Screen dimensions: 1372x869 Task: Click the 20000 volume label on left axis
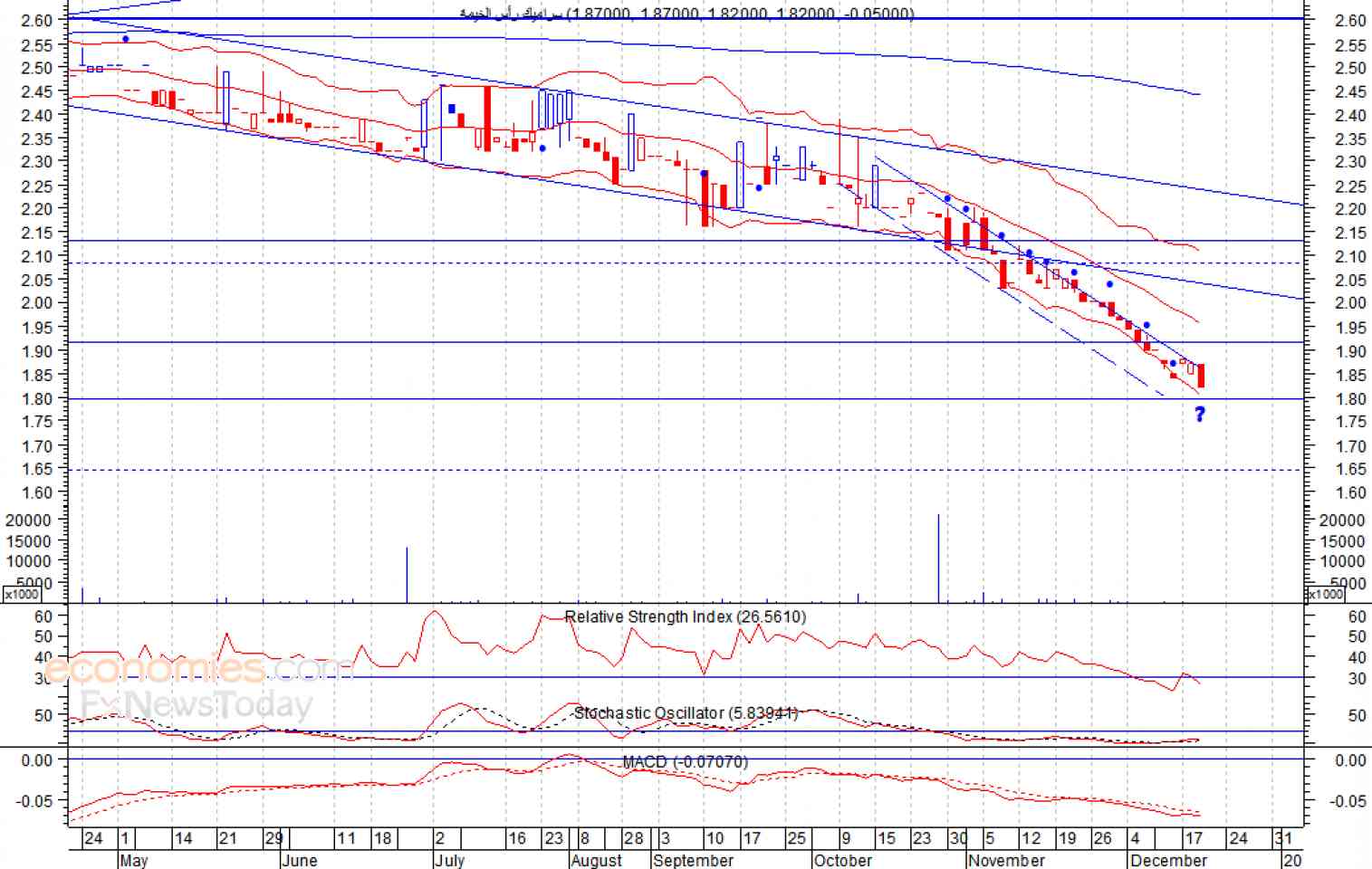(28, 520)
